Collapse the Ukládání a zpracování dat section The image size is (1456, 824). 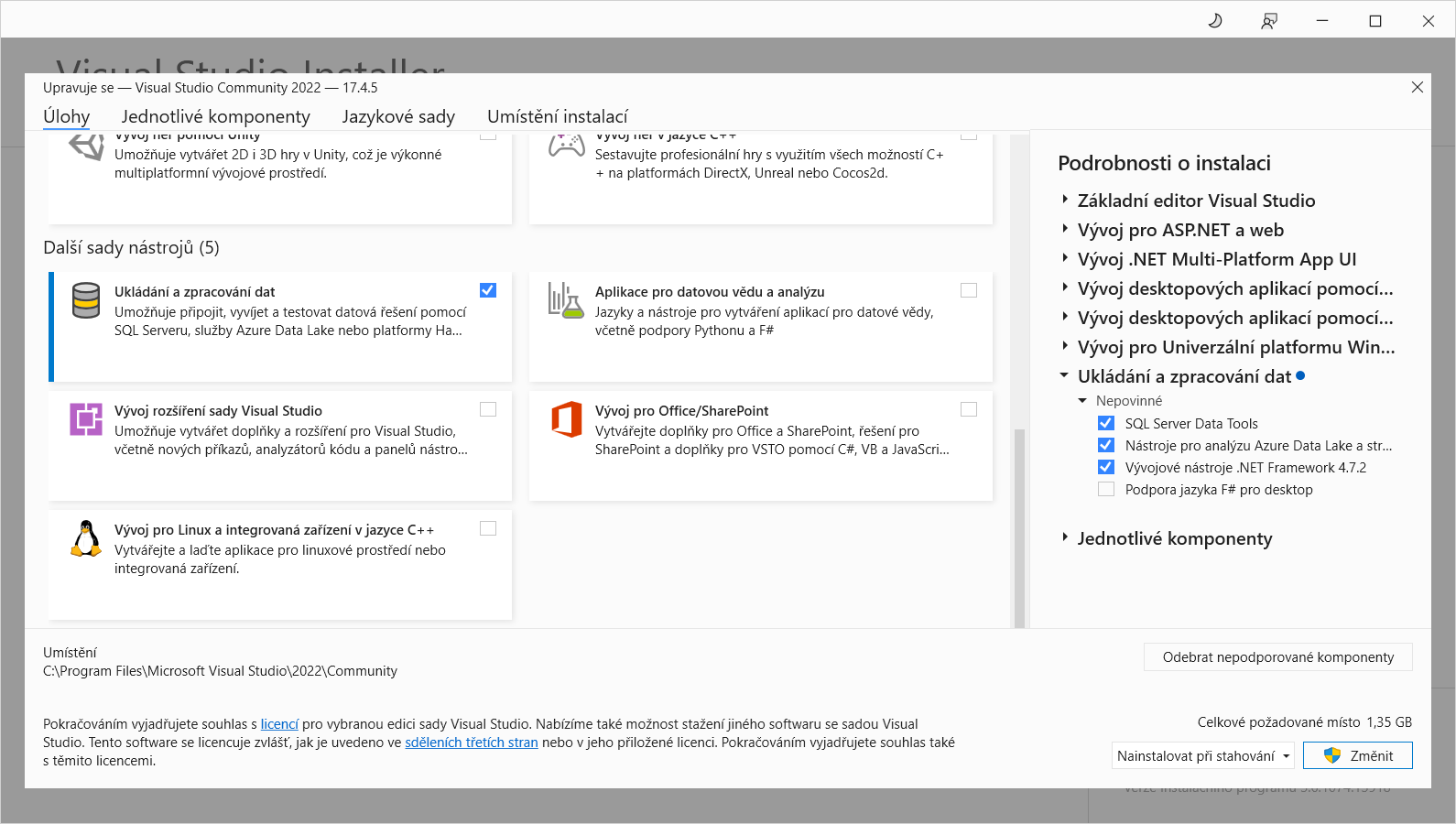[1064, 375]
